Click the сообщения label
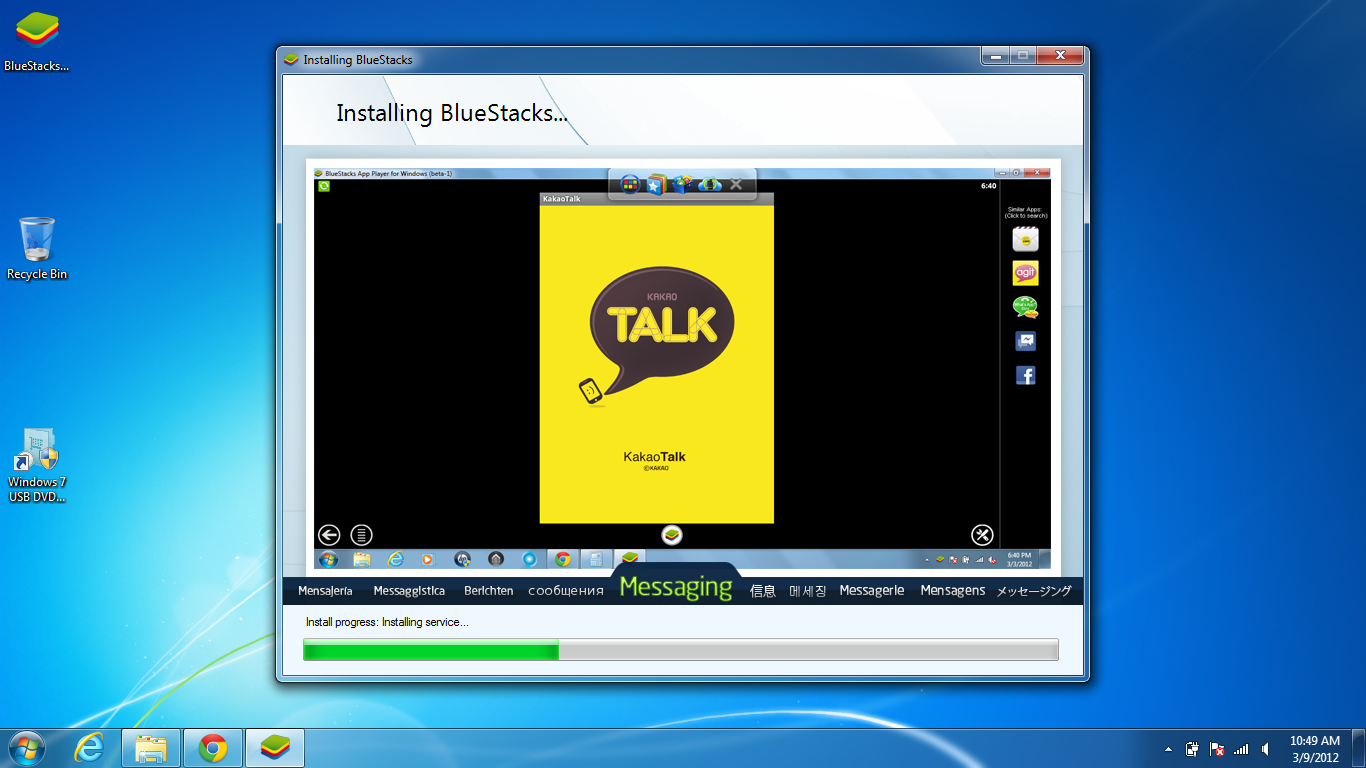This screenshot has width=1366, height=768. [x=566, y=591]
